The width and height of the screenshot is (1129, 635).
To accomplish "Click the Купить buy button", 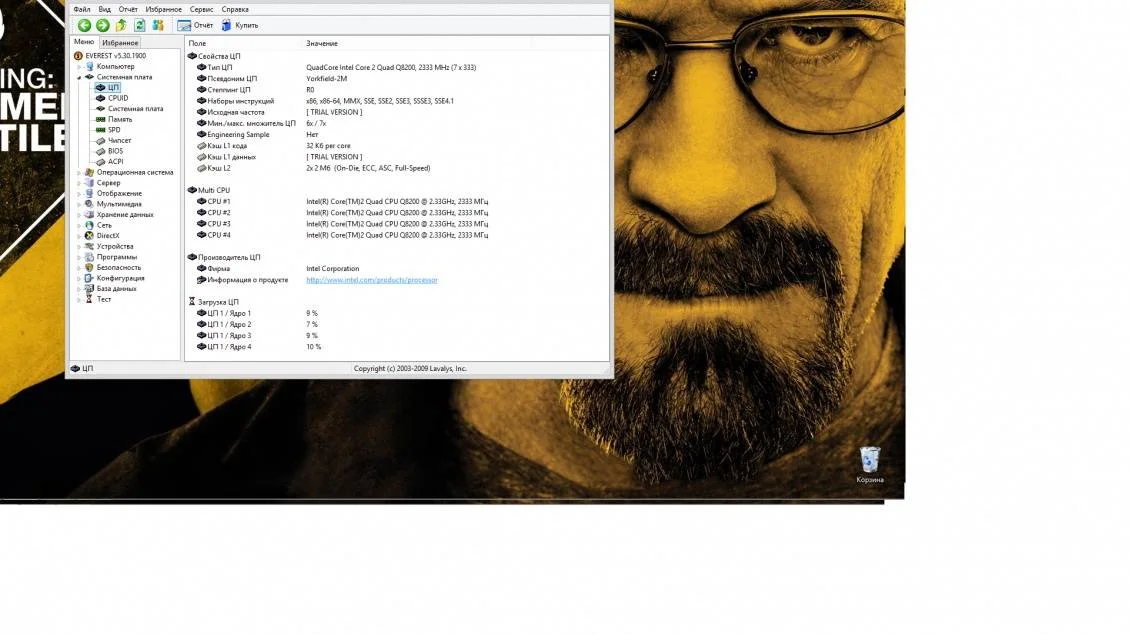I will click(240, 25).
